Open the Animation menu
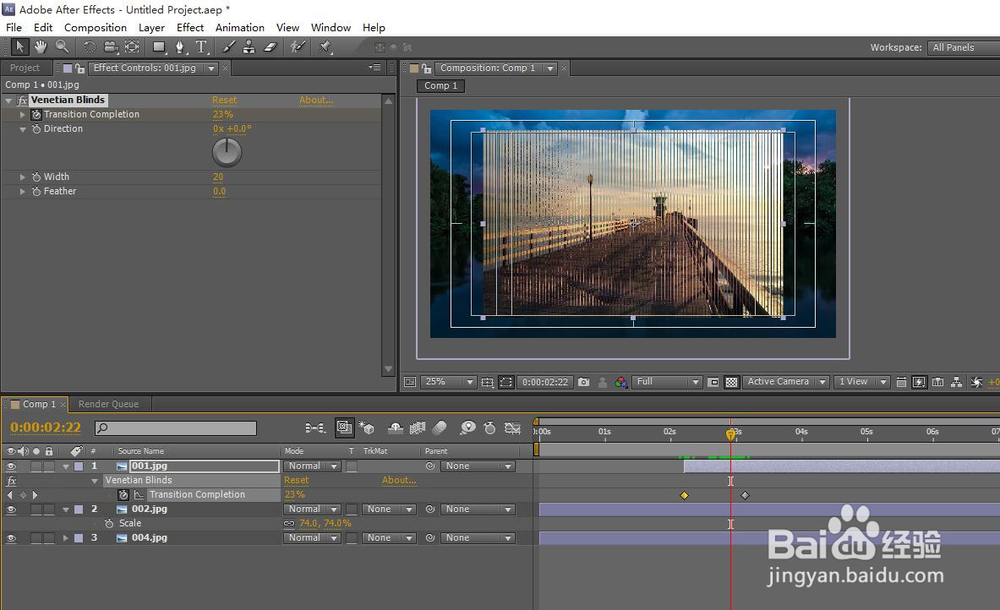Viewport: 1000px width, 610px height. coord(239,27)
